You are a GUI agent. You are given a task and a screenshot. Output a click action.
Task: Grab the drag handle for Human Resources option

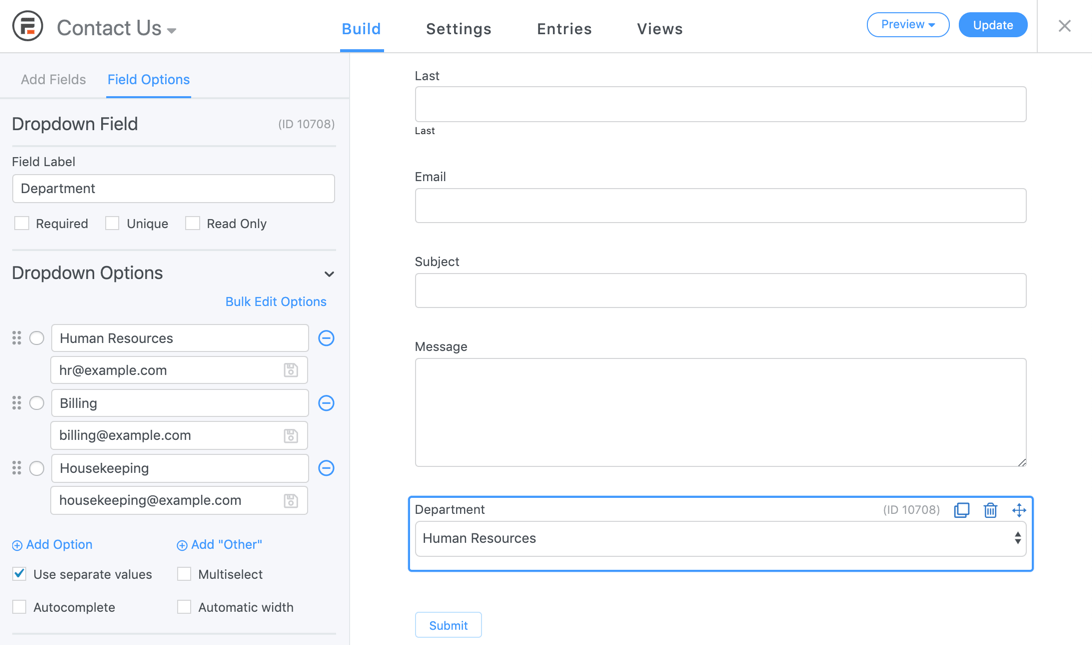tap(17, 338)
